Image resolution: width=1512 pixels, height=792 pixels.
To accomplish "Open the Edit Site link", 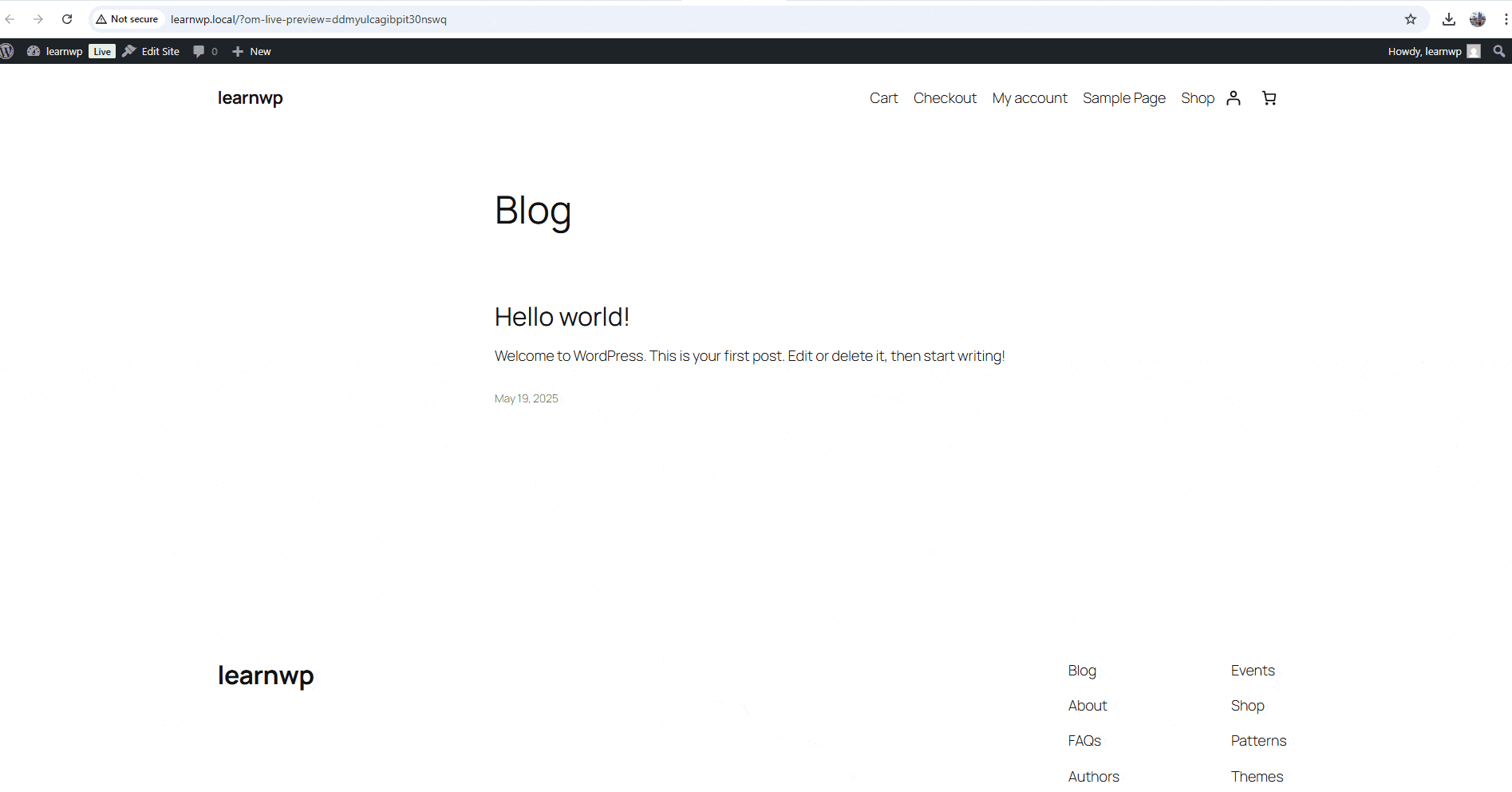I will click(152, 51).
